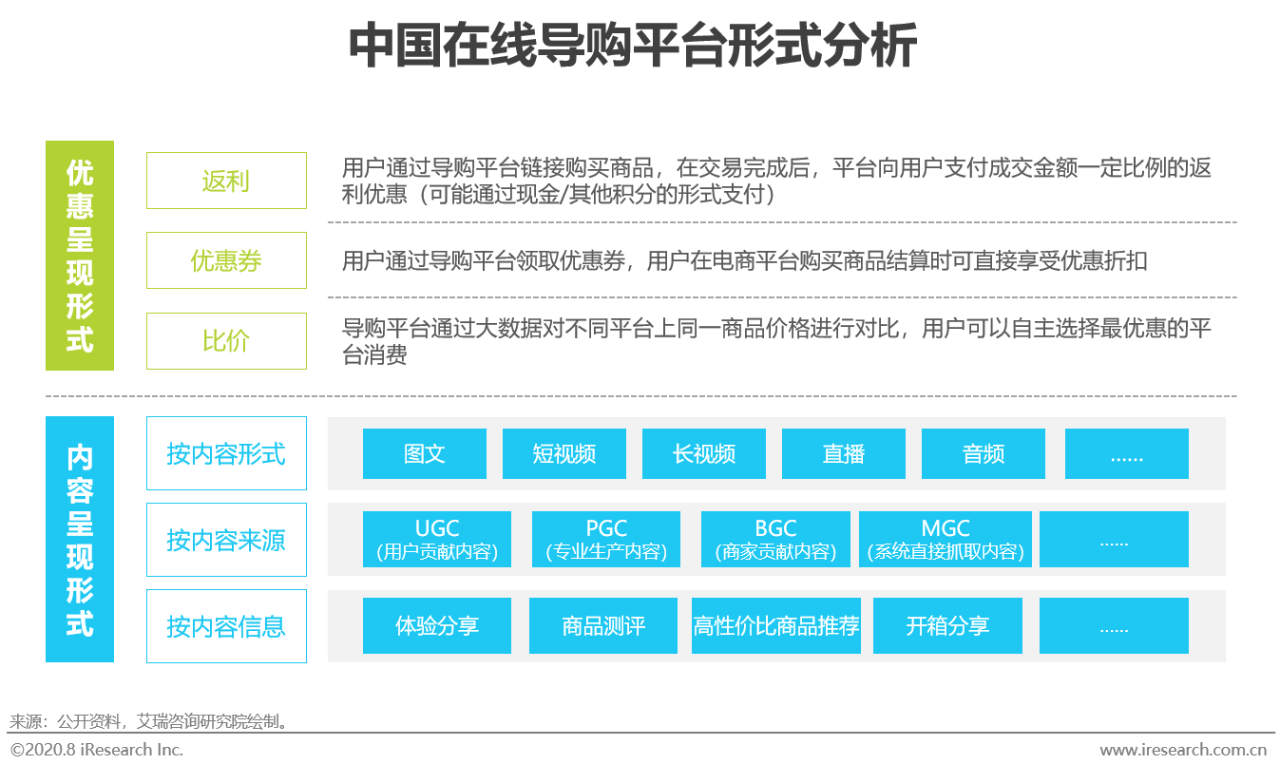Viewport: 1280px width, 774px height.
Task: Click the 图文 blue tile
Action: pyautogui.click(x=424, y=454)
